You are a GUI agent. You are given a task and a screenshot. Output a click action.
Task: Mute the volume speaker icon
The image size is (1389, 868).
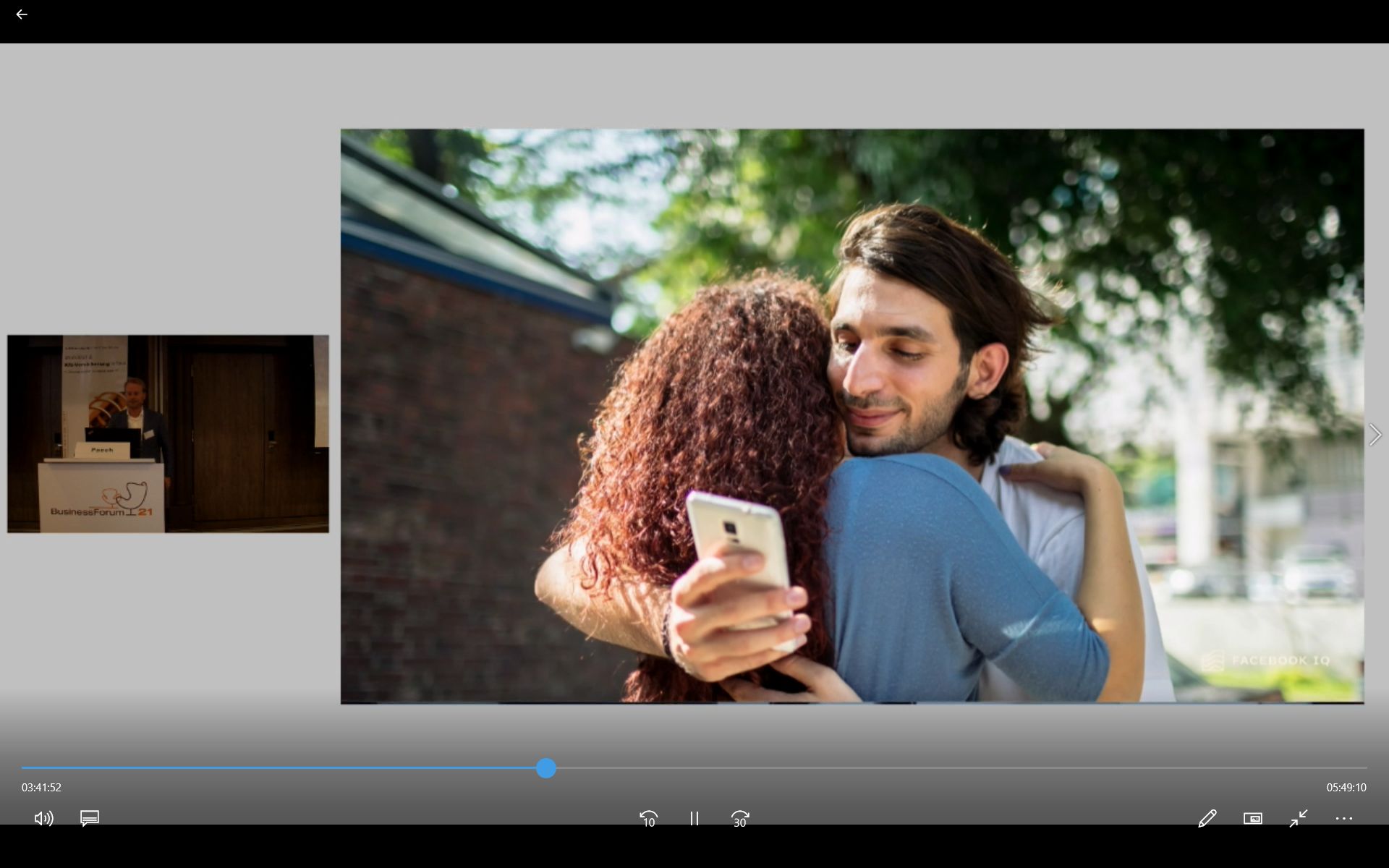[x=43, y=818]
